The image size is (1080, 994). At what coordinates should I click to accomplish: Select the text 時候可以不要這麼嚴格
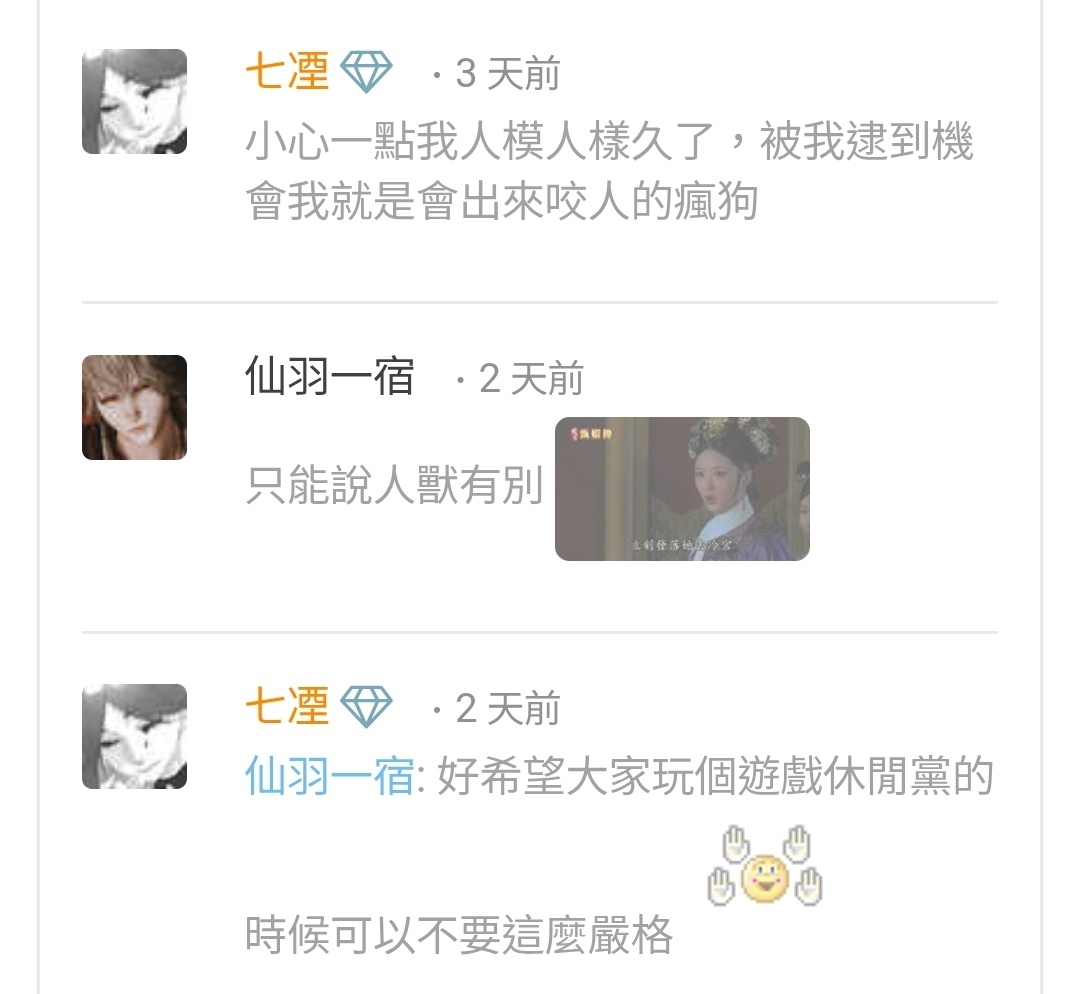click(459, 934)
